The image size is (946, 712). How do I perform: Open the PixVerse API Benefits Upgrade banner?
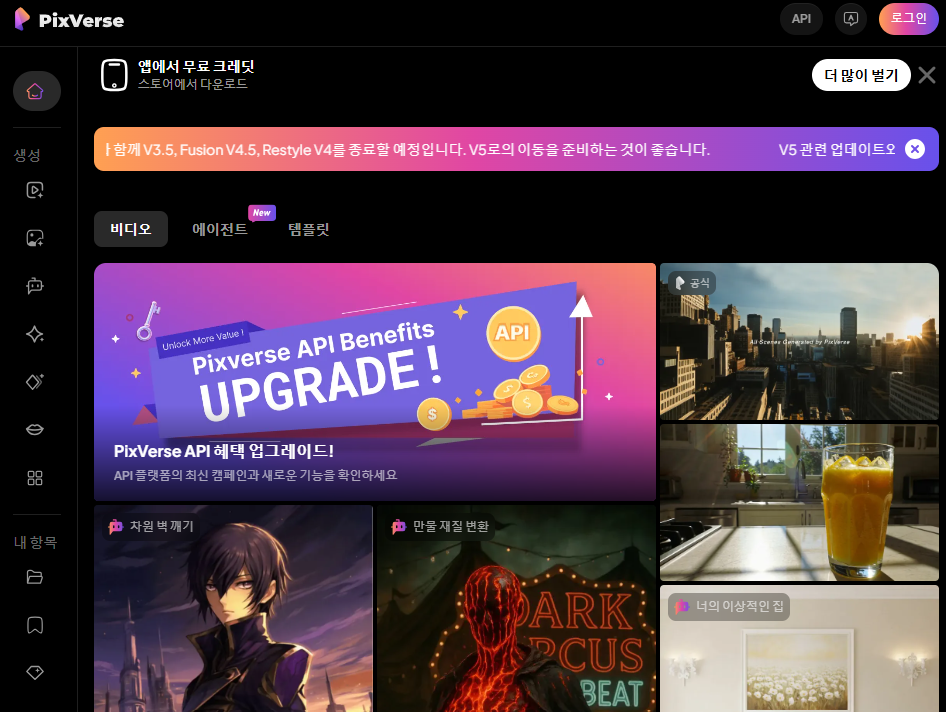(x=375, y=381)
